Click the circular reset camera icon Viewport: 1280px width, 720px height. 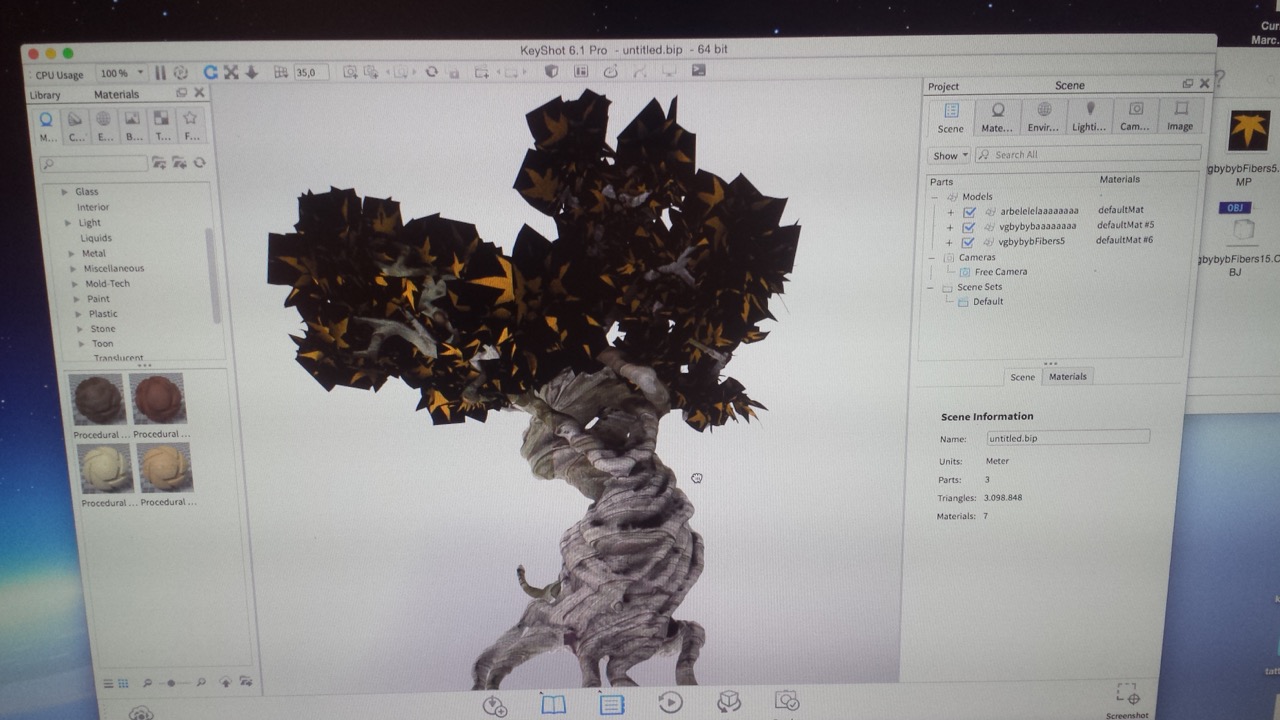click(x=431, y=71)
